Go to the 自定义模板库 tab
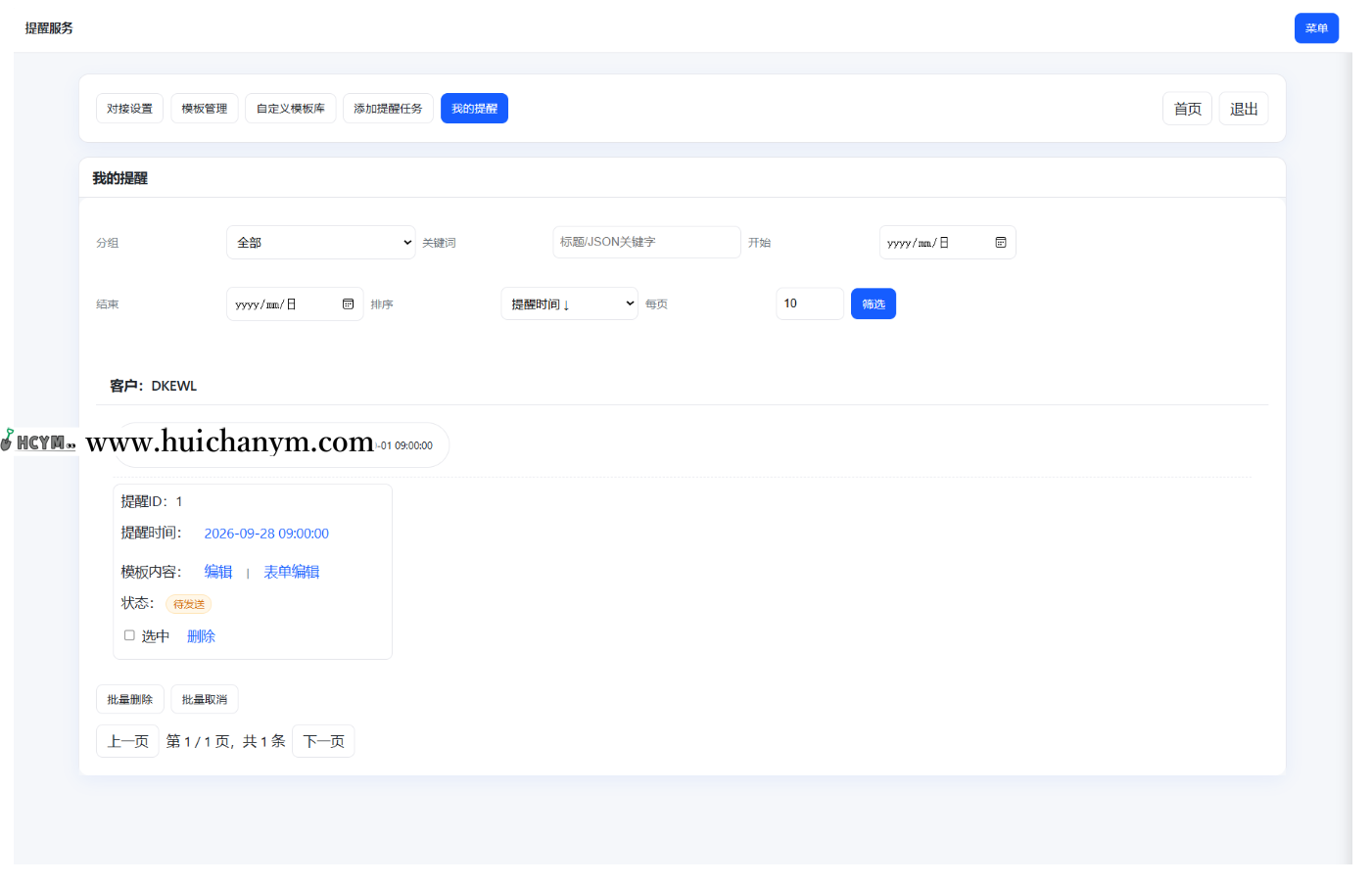Viewport: 1372px width, 885px height. [x=290, y=109]
